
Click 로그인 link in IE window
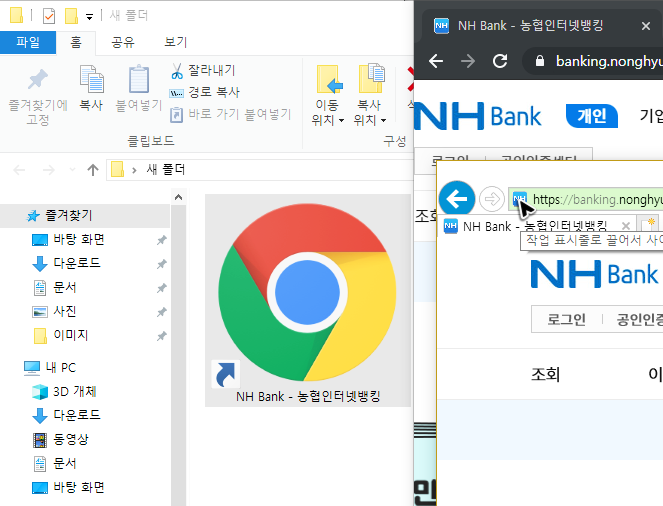(x=567, y=320)
